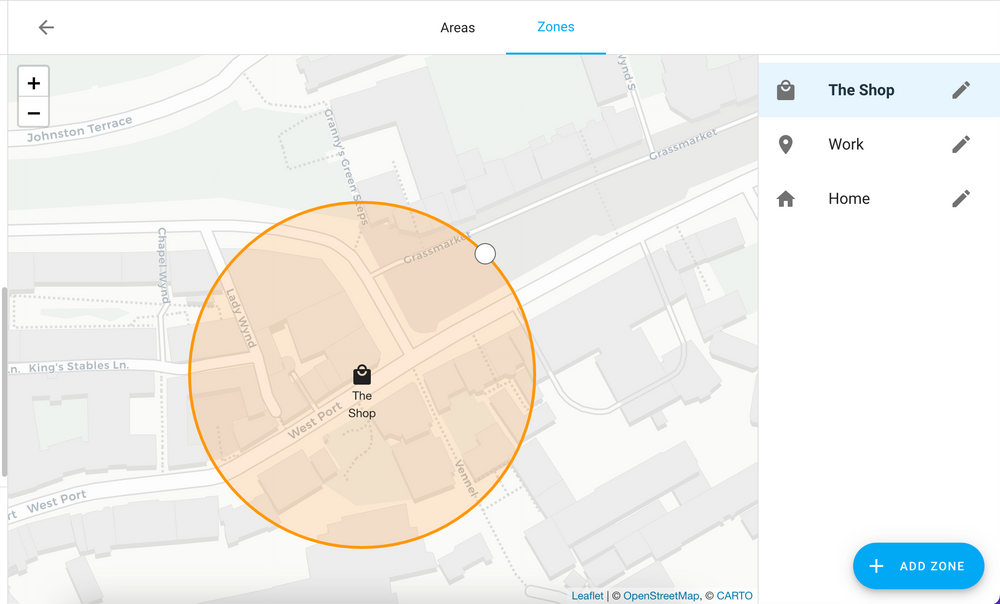Grab the zone radius handle on circle
1000x604 pixels.
(x=485, y=254)
